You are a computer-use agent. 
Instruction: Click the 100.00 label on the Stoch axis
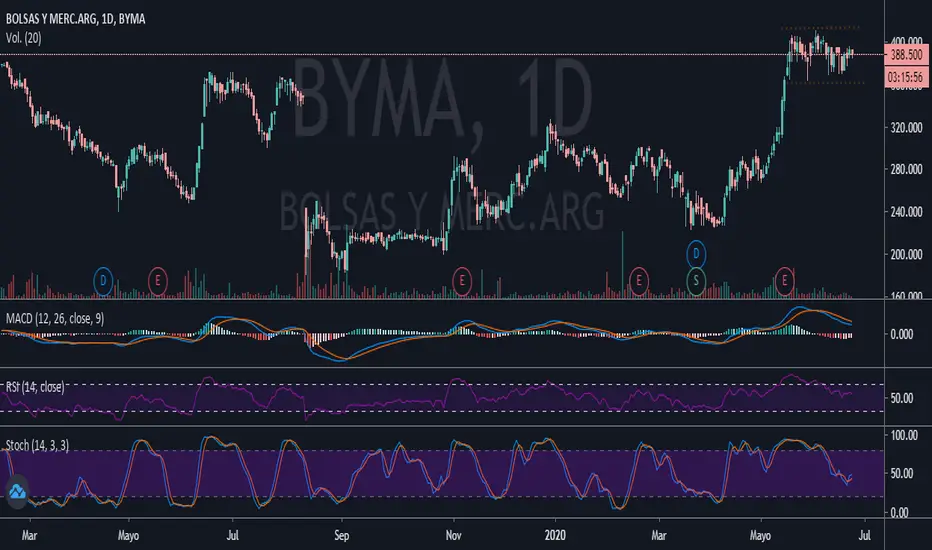(904, 435)
